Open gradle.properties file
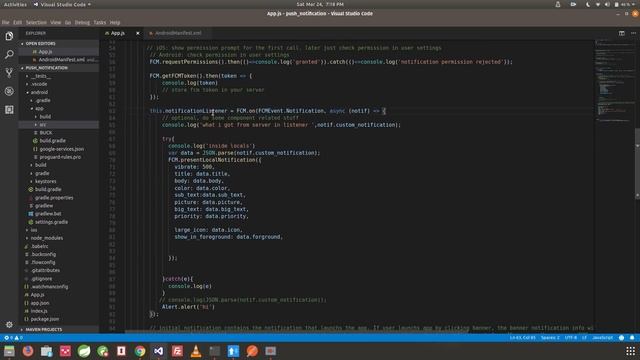The image size is (640, 360). 54,198
